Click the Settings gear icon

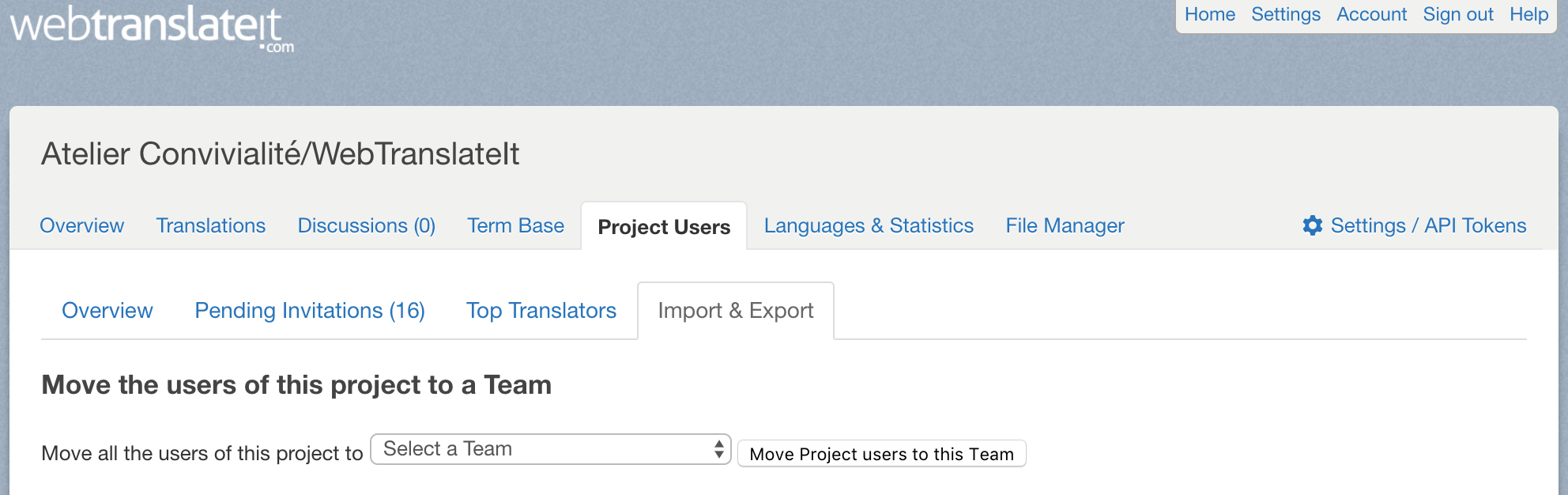pos(1312,225)
